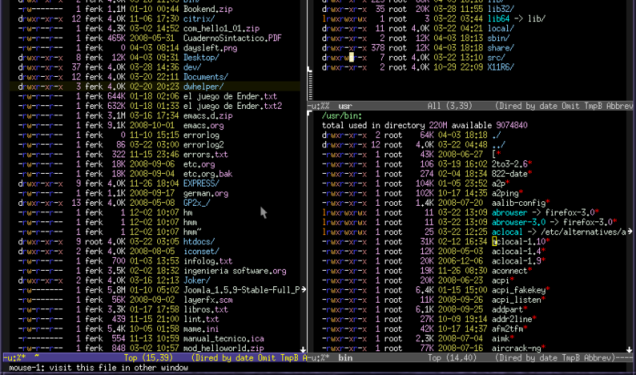Image resolution: width=636 pixels, height=375 pixels.
Task: Select acpi_fakekey entry
Action: 518,290
